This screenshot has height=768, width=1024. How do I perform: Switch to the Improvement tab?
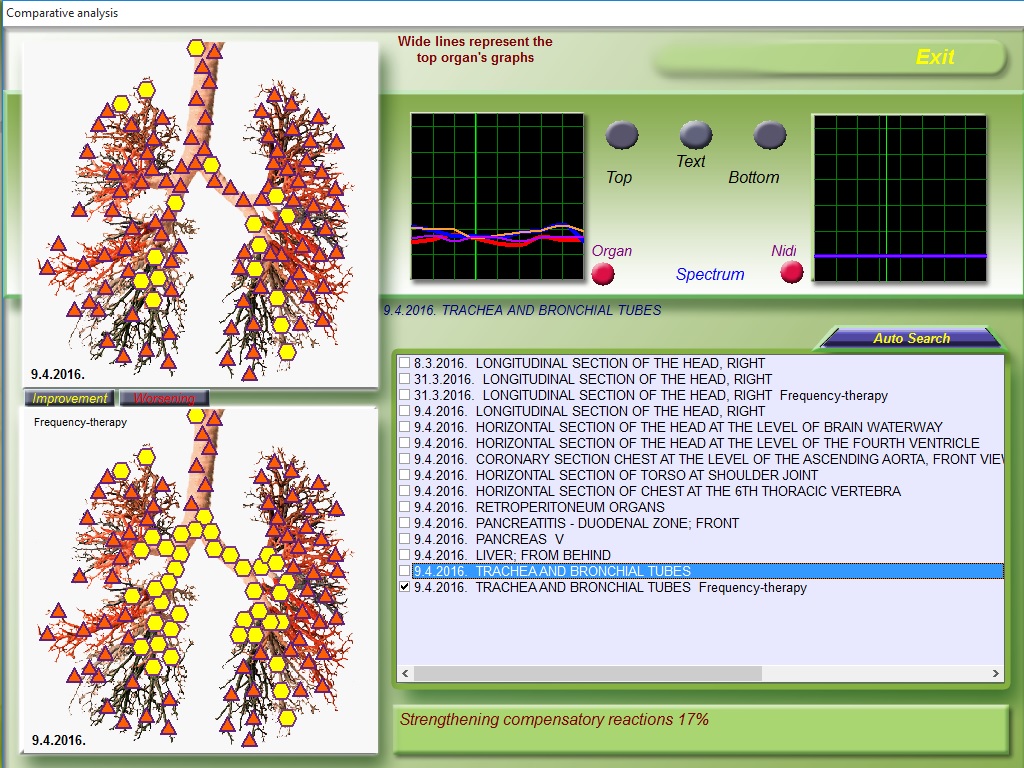click(x=70, y=398)
